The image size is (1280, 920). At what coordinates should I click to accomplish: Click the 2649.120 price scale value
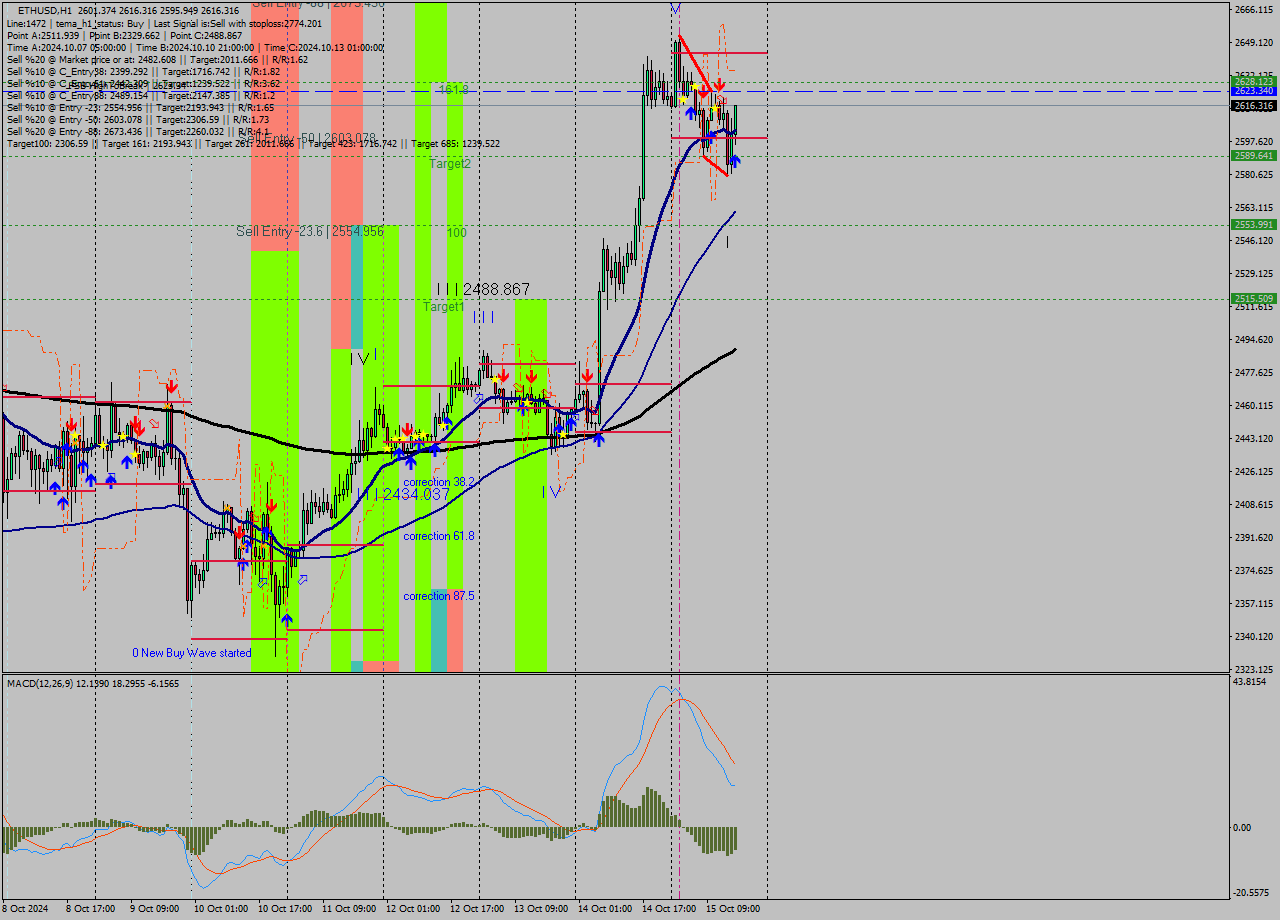(1254, 43)
